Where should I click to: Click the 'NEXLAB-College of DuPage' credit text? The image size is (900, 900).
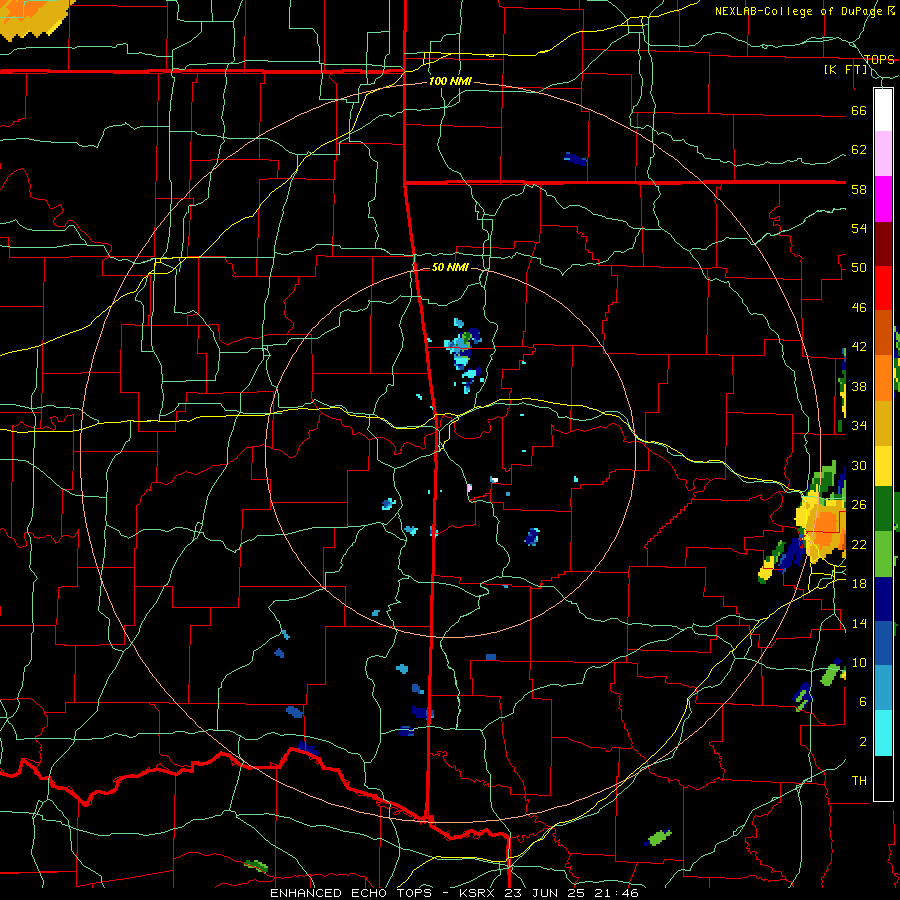click(x=800, y=11)
